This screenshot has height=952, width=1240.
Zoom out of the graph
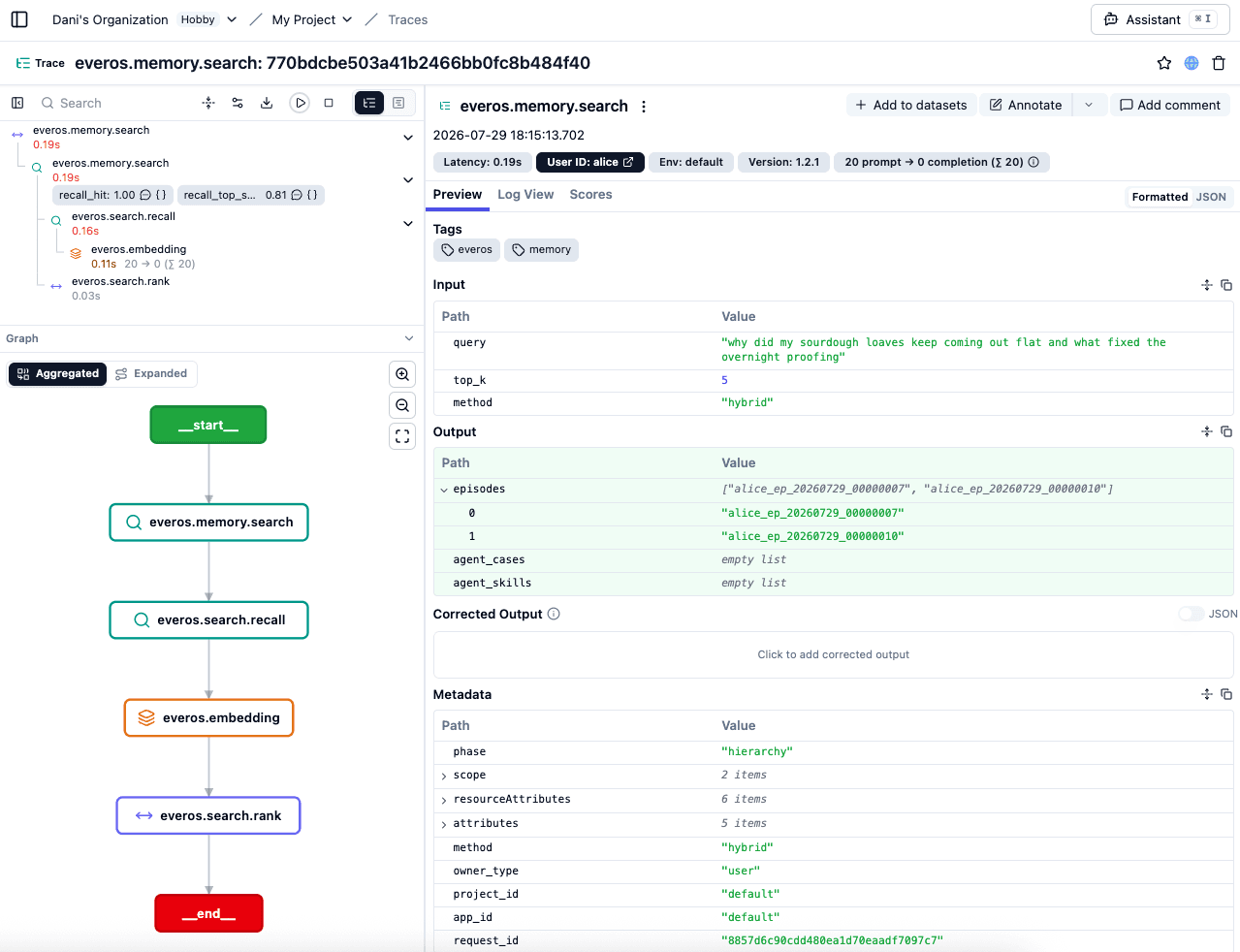402,405
